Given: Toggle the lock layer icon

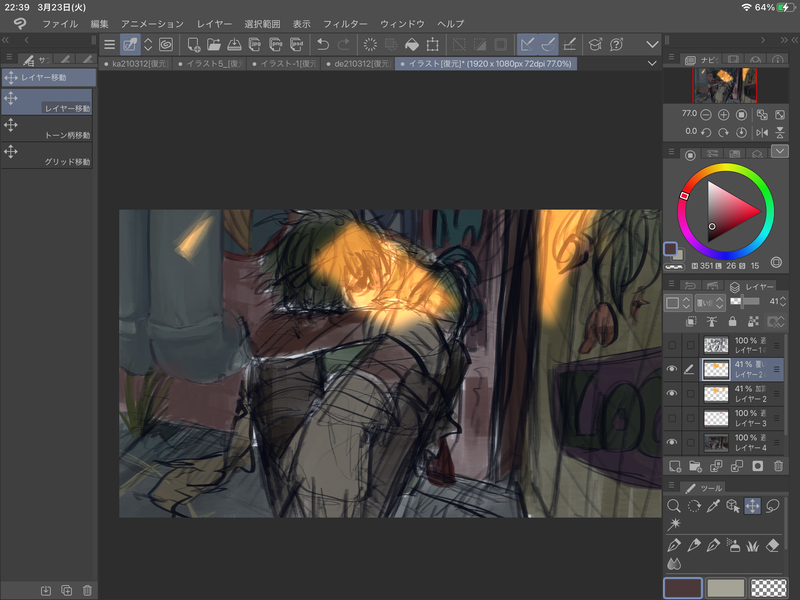Looking at the screenshot, I should pyautogui.click(x=733, y=321).
